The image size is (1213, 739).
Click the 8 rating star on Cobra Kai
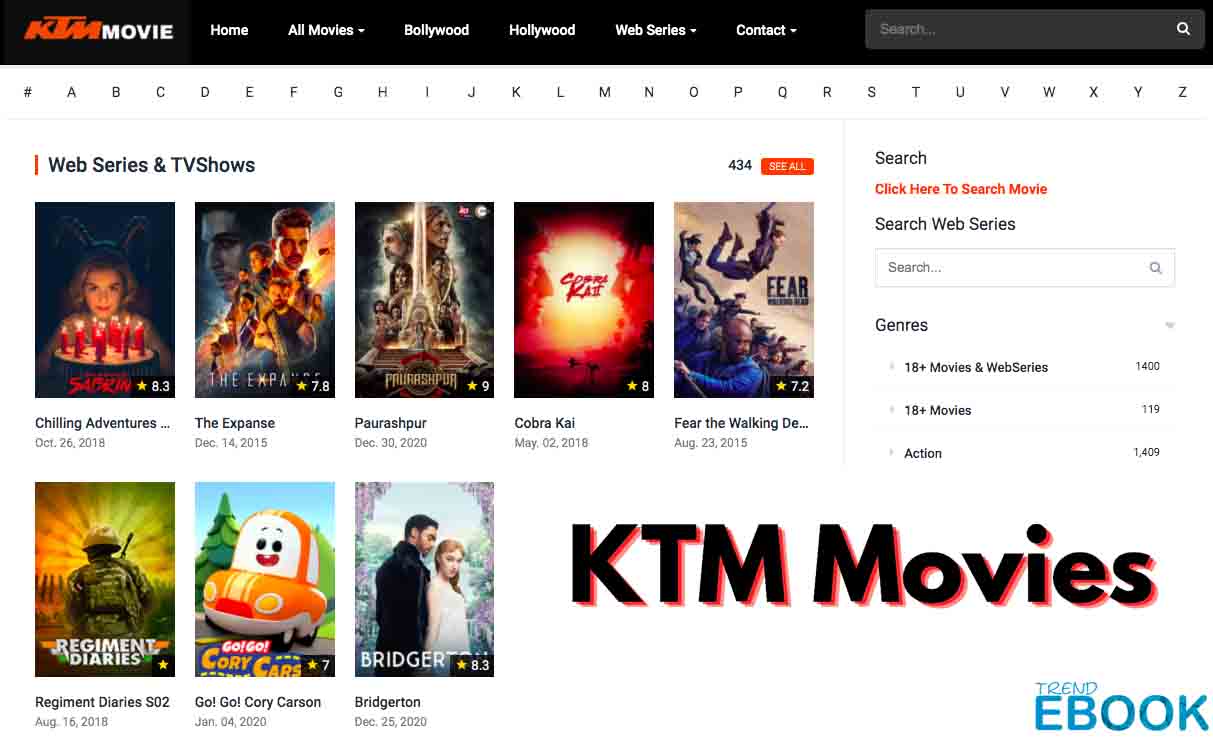[x=632, y=386]
